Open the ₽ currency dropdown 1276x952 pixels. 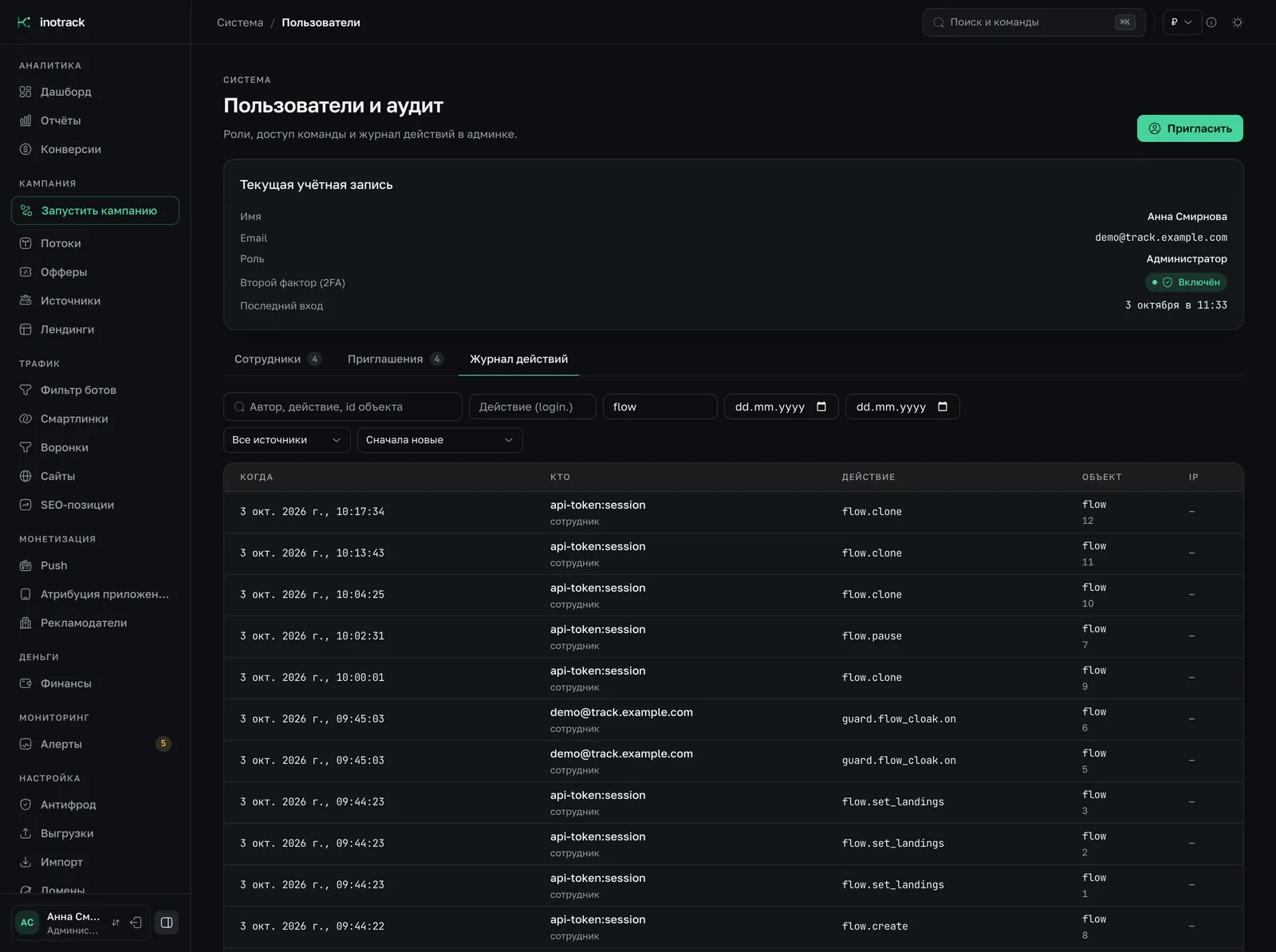(1182, 22)
